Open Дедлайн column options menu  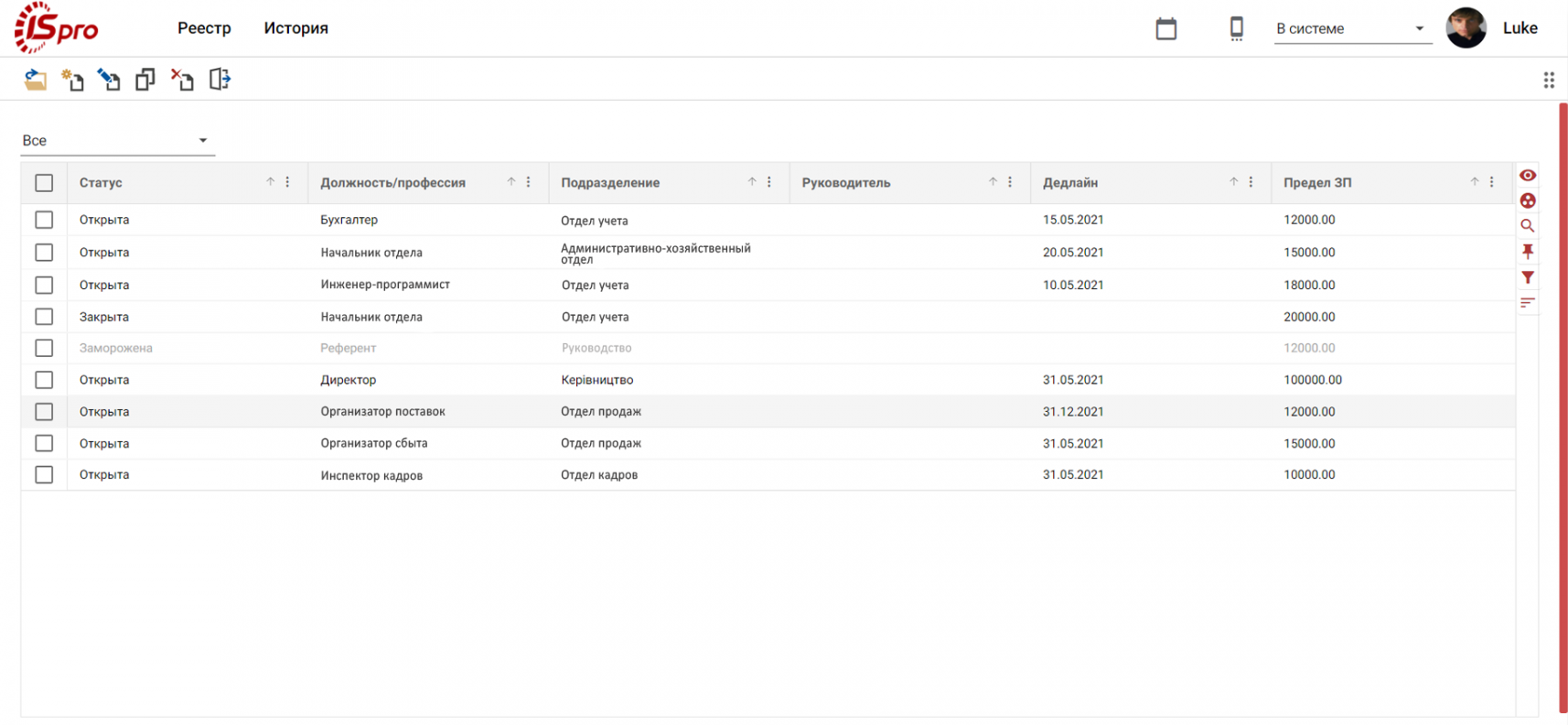pos(1251,182)
